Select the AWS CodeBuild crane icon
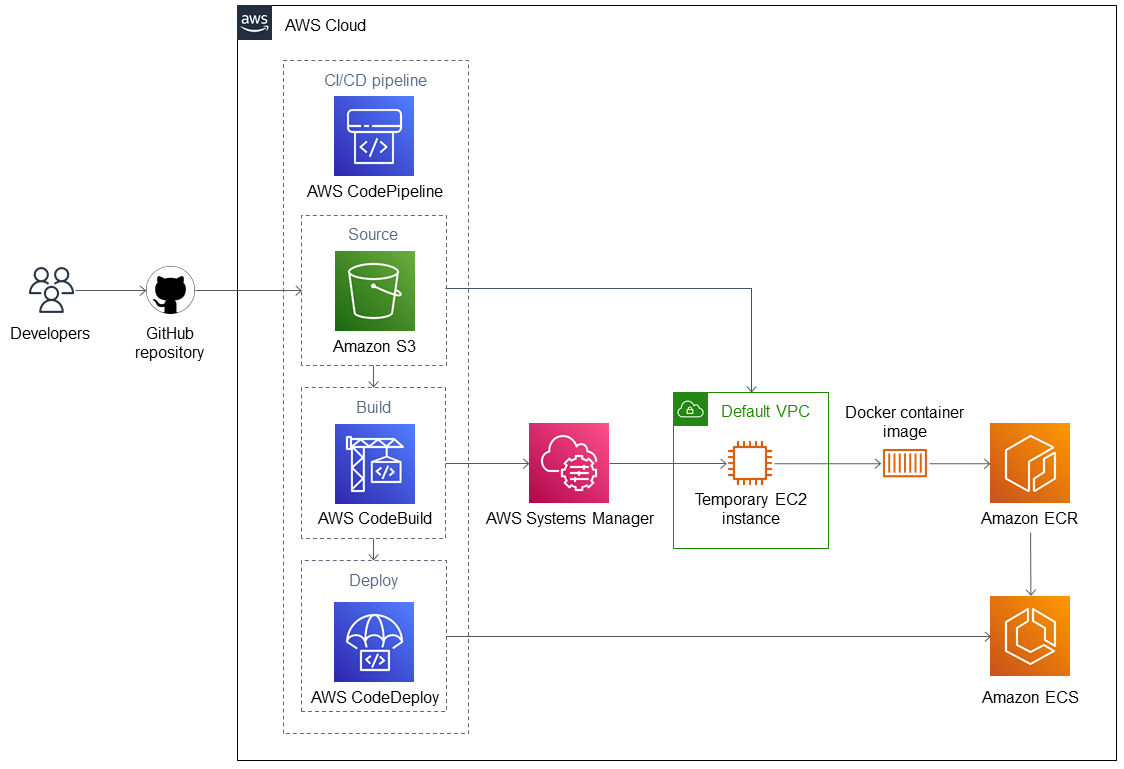Screen dimensions: 1124x769 [374, 464]
